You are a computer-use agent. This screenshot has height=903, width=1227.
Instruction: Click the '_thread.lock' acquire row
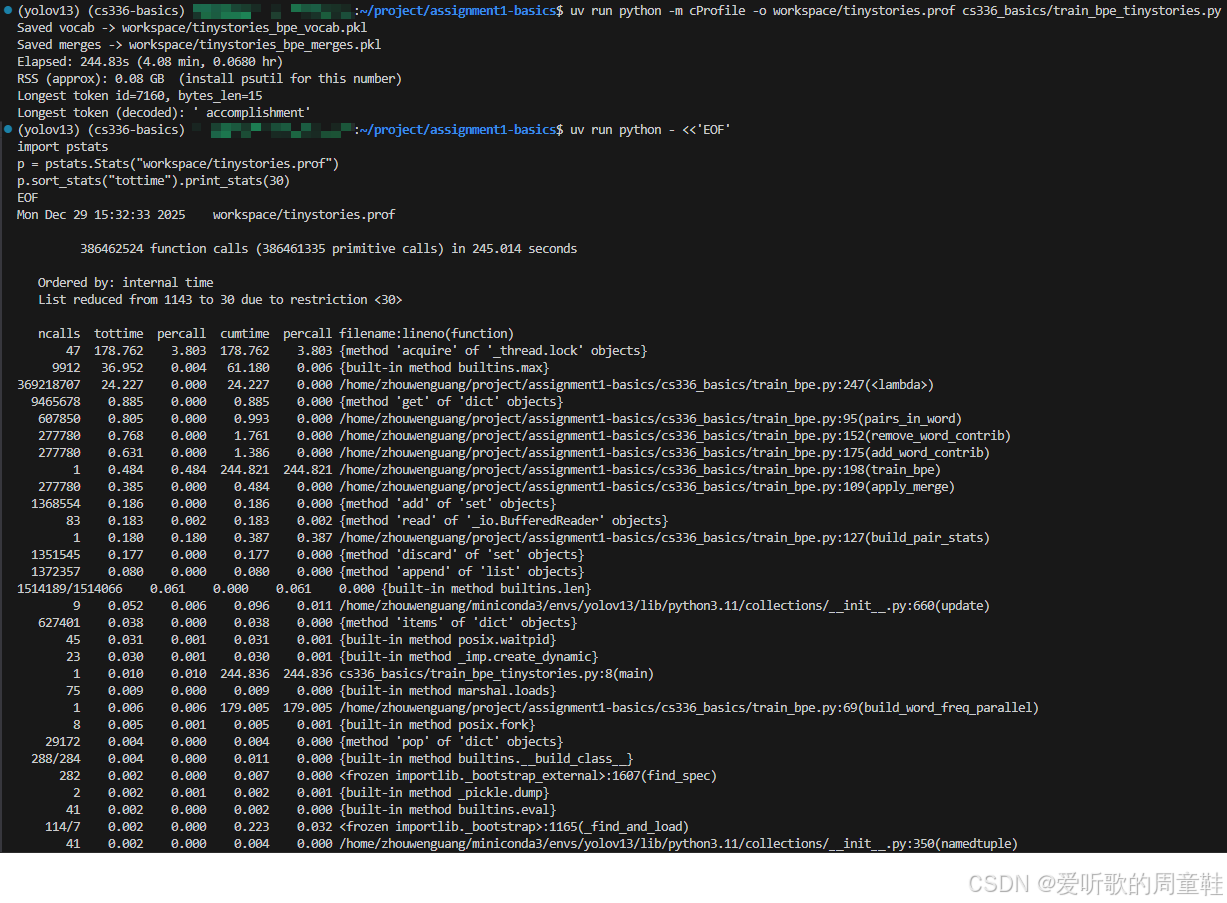(356, 351)
